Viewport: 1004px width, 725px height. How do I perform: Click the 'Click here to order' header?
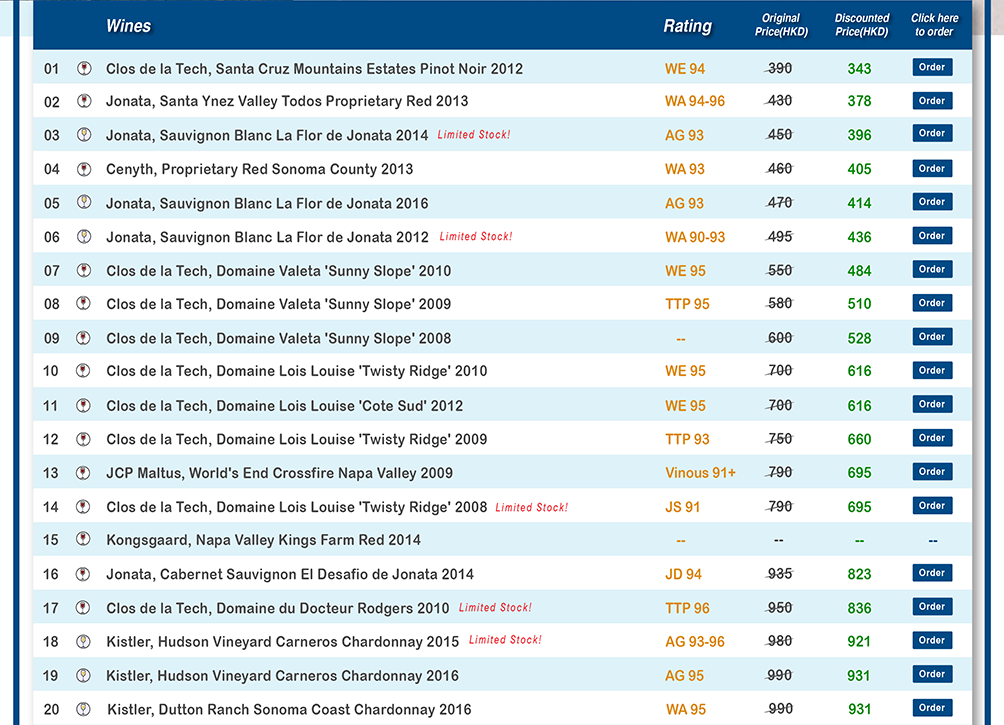[x=935, y=25]
